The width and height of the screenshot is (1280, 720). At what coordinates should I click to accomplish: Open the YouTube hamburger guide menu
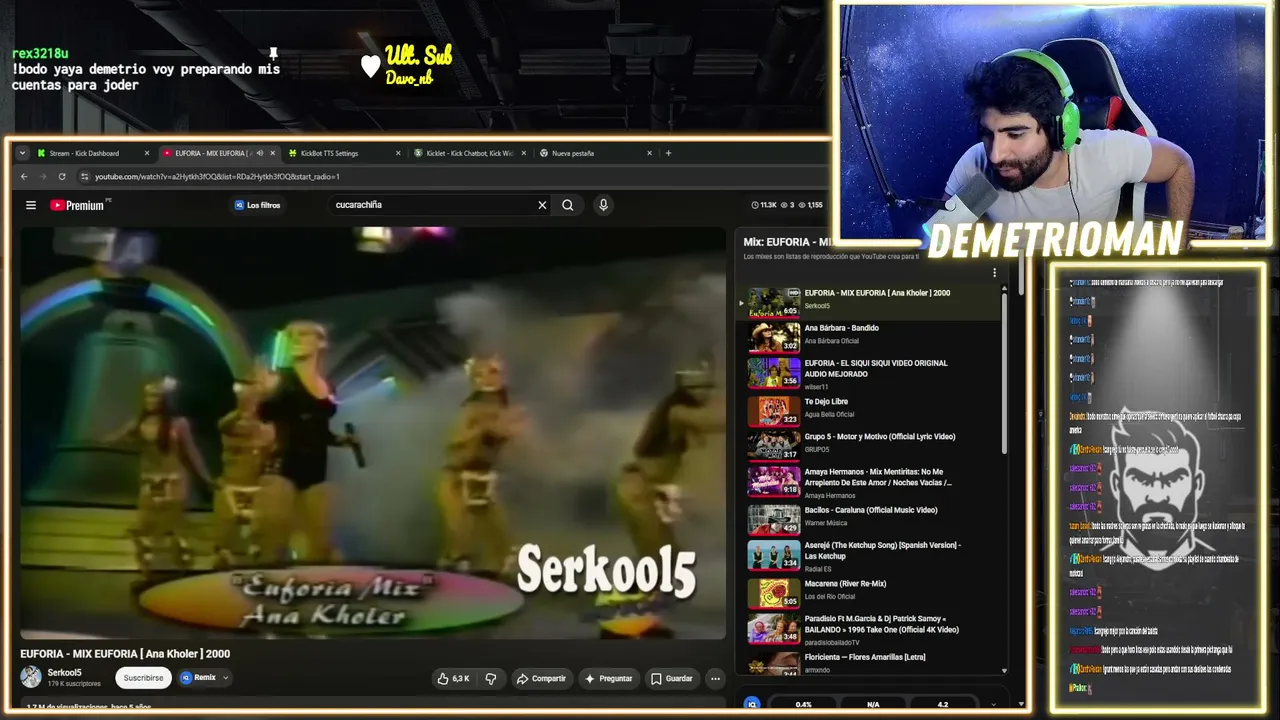pyautogui.click(x=31, y=205)
